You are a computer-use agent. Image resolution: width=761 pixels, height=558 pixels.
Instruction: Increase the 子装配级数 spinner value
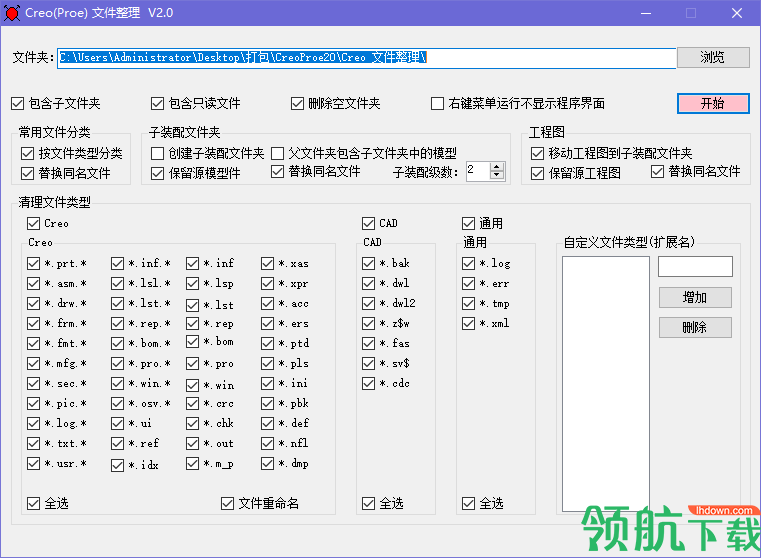pyautogui.click(x=496, y=167)
